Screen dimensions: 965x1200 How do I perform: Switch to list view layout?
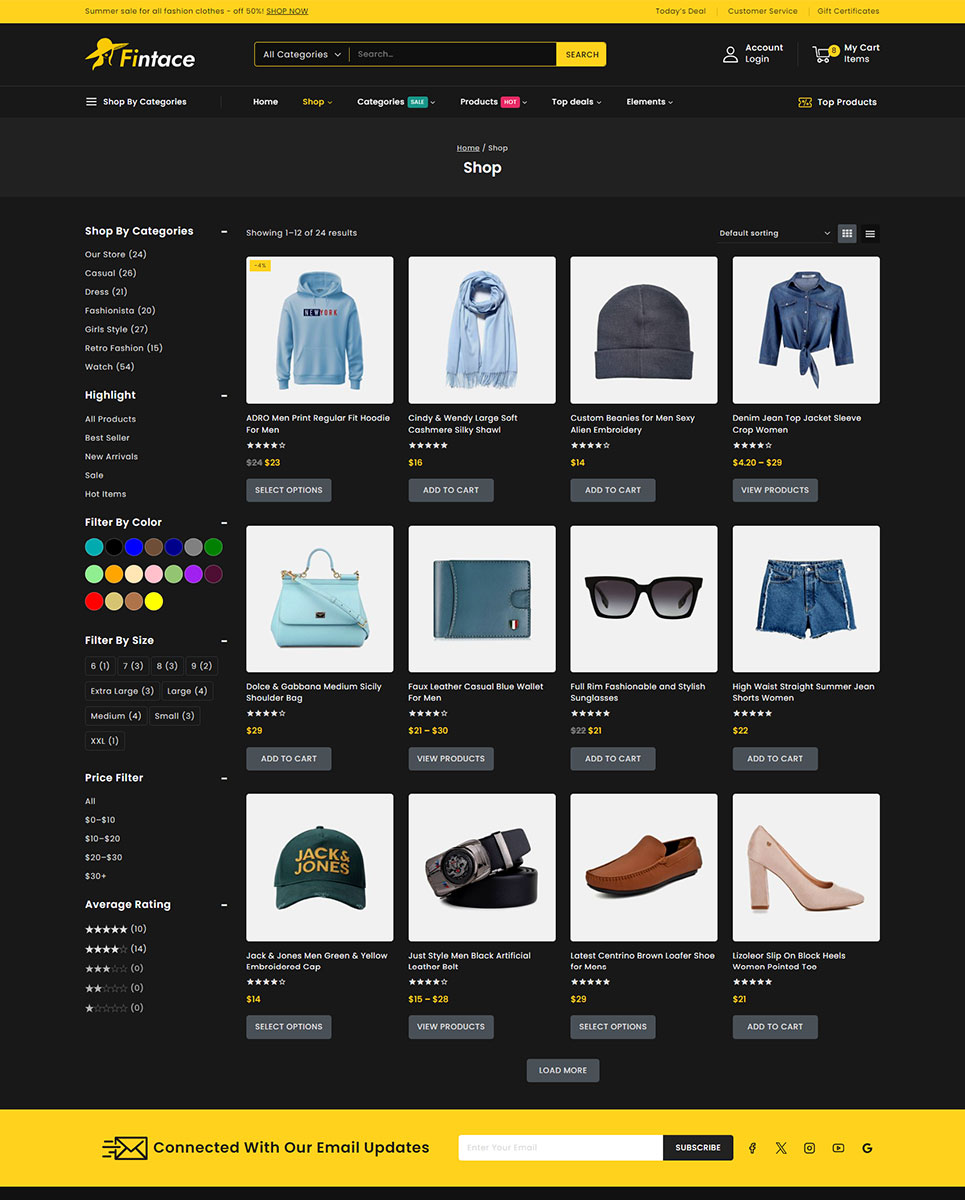[x=870, y=233]
